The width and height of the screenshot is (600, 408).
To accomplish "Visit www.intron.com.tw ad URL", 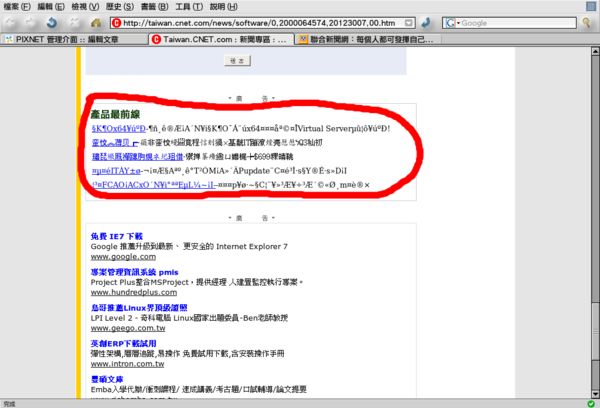I will (127, 364).
